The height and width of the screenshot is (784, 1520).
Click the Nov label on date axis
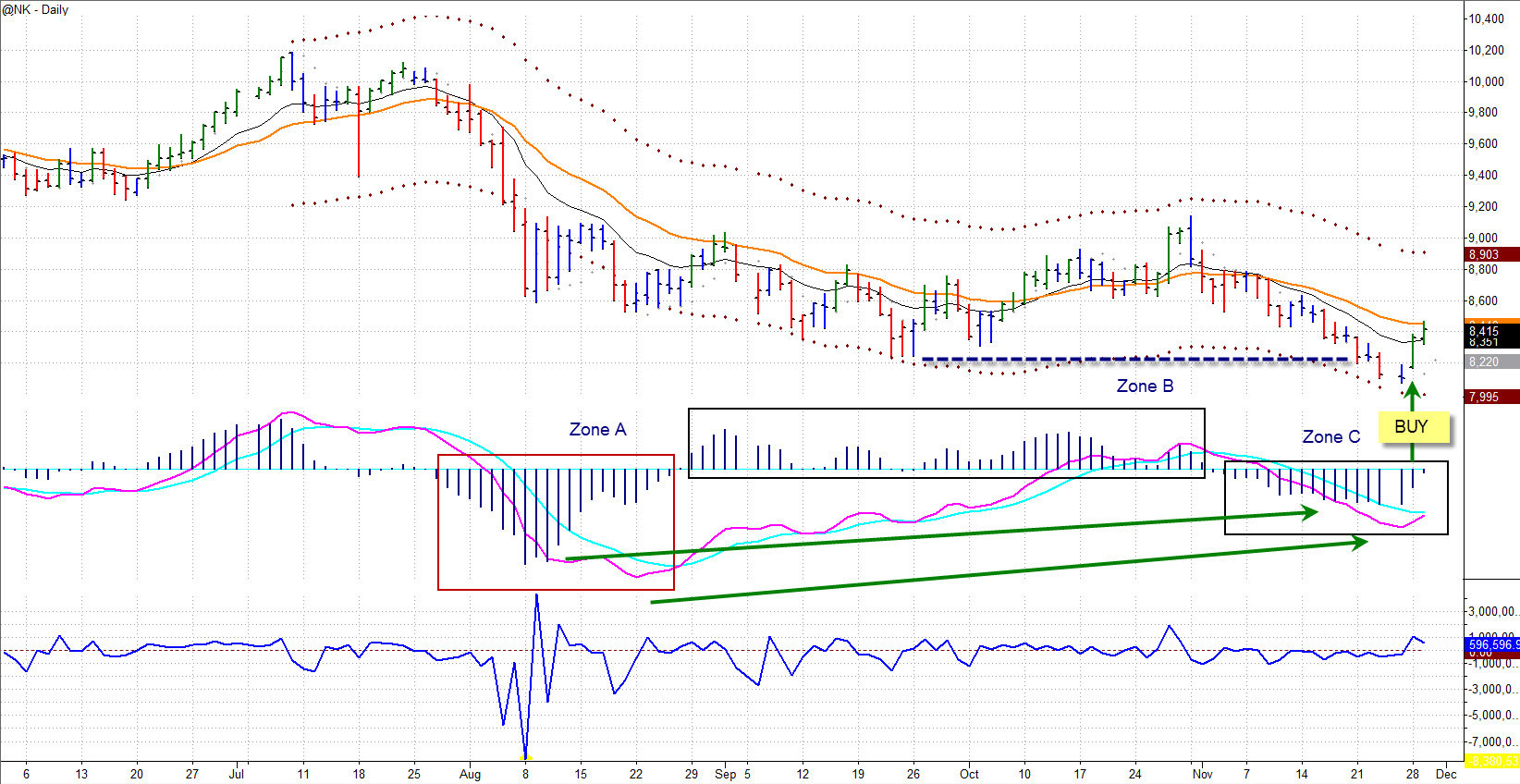point(1202,775)
